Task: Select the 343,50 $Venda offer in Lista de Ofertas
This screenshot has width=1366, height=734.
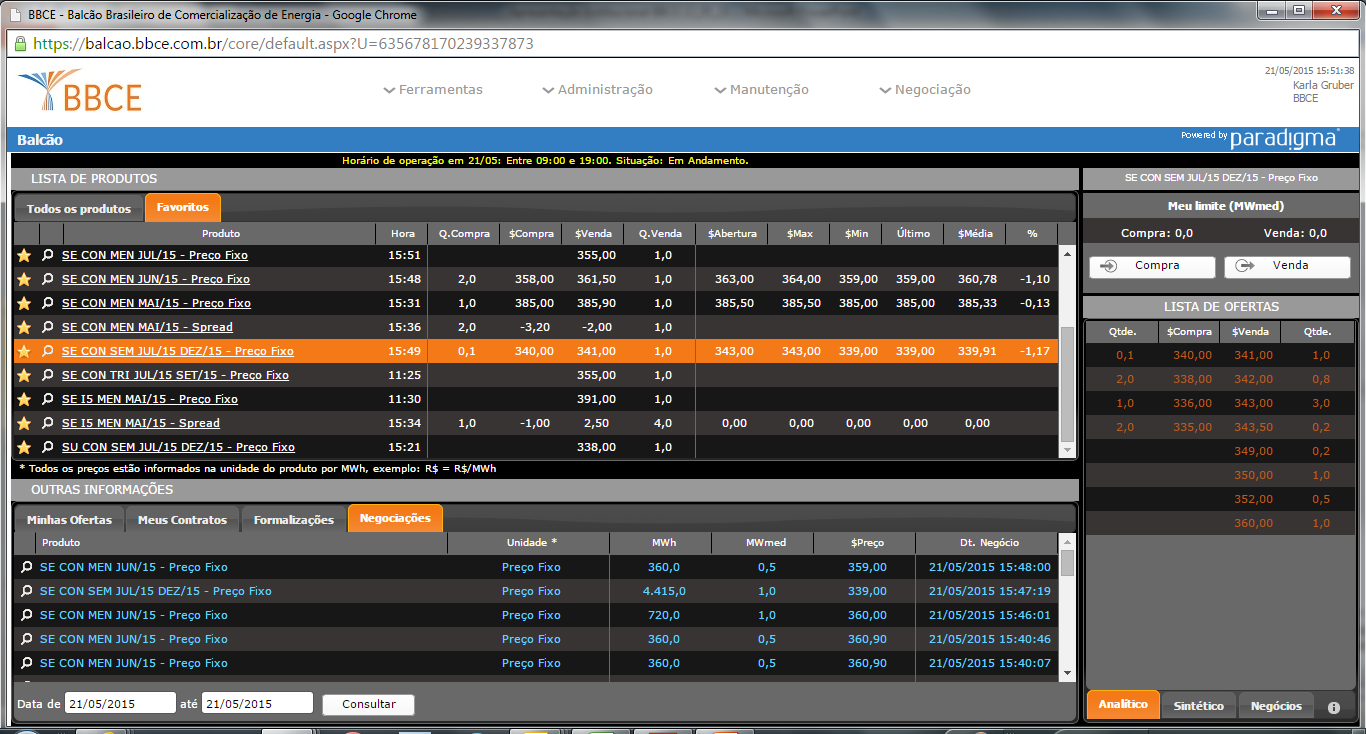Action: coord(1253,427)
